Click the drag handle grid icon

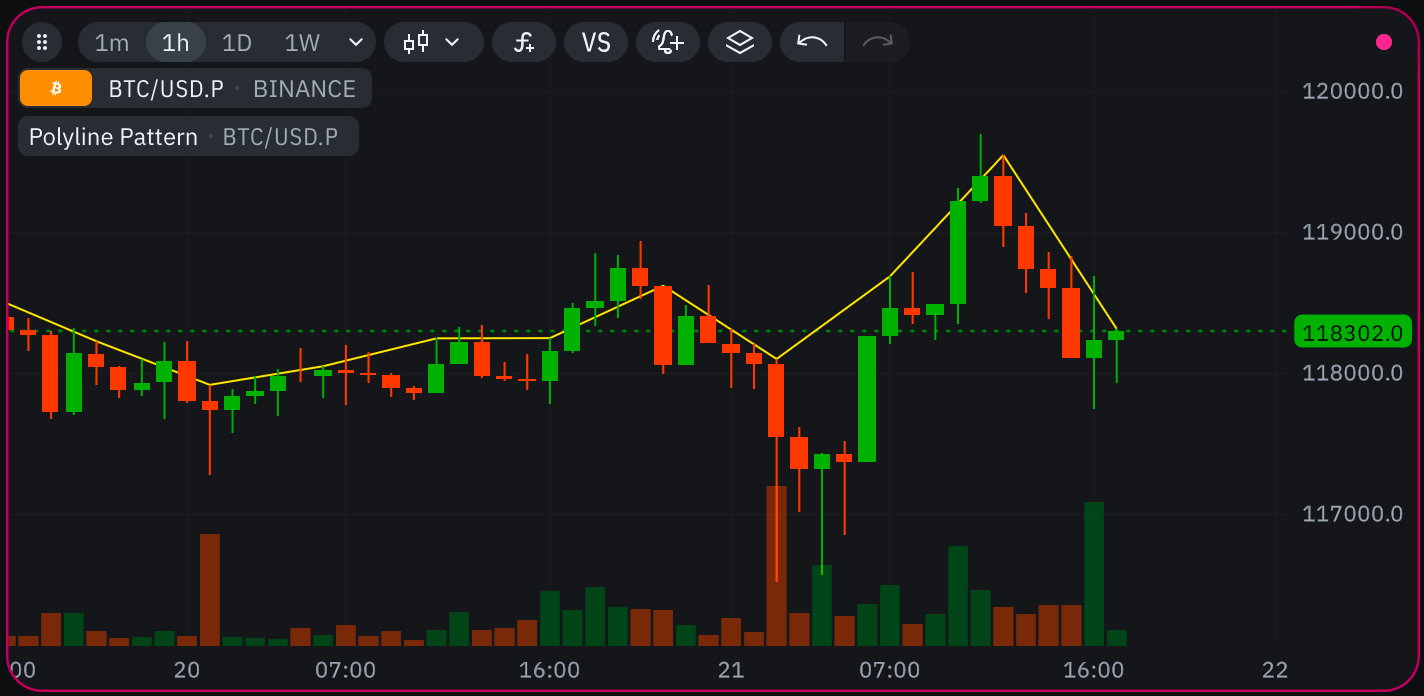click(42, 42)
